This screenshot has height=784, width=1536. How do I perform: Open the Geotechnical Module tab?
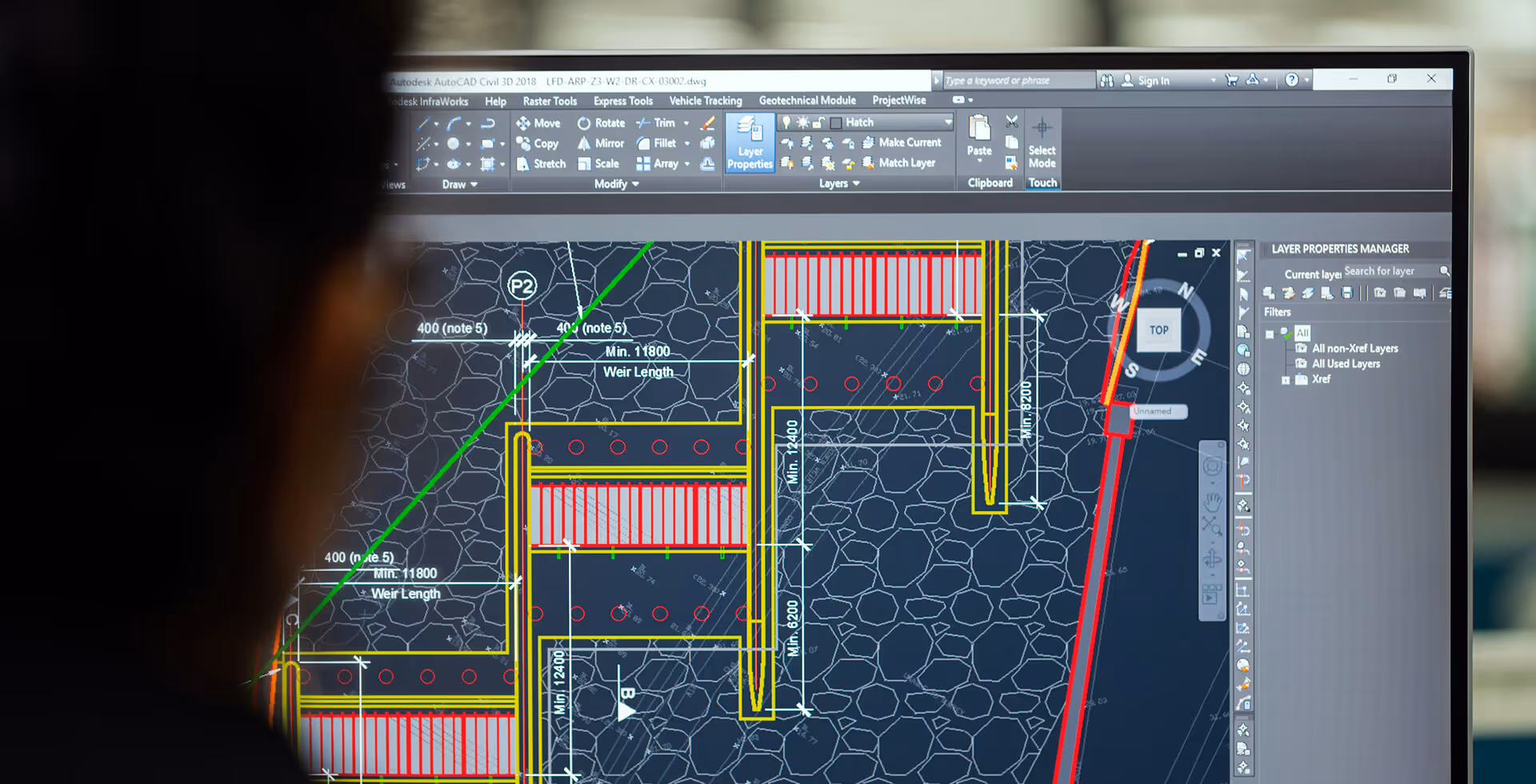(x=807, y=100)
